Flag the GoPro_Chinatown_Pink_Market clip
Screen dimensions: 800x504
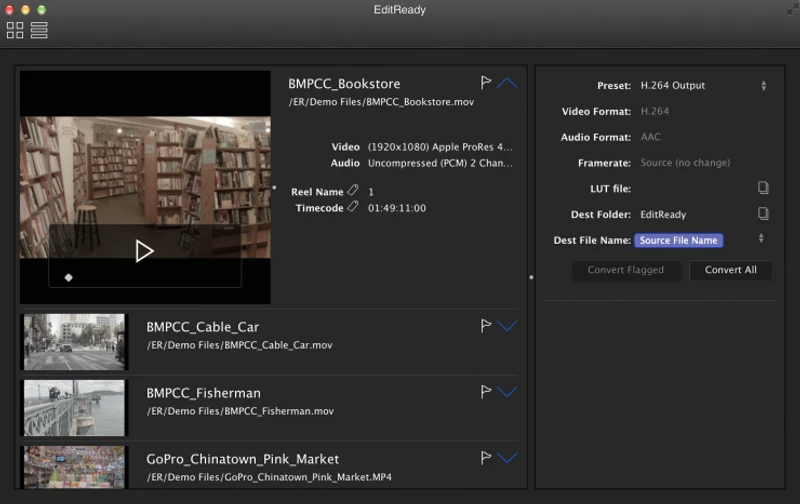point(486,458)
